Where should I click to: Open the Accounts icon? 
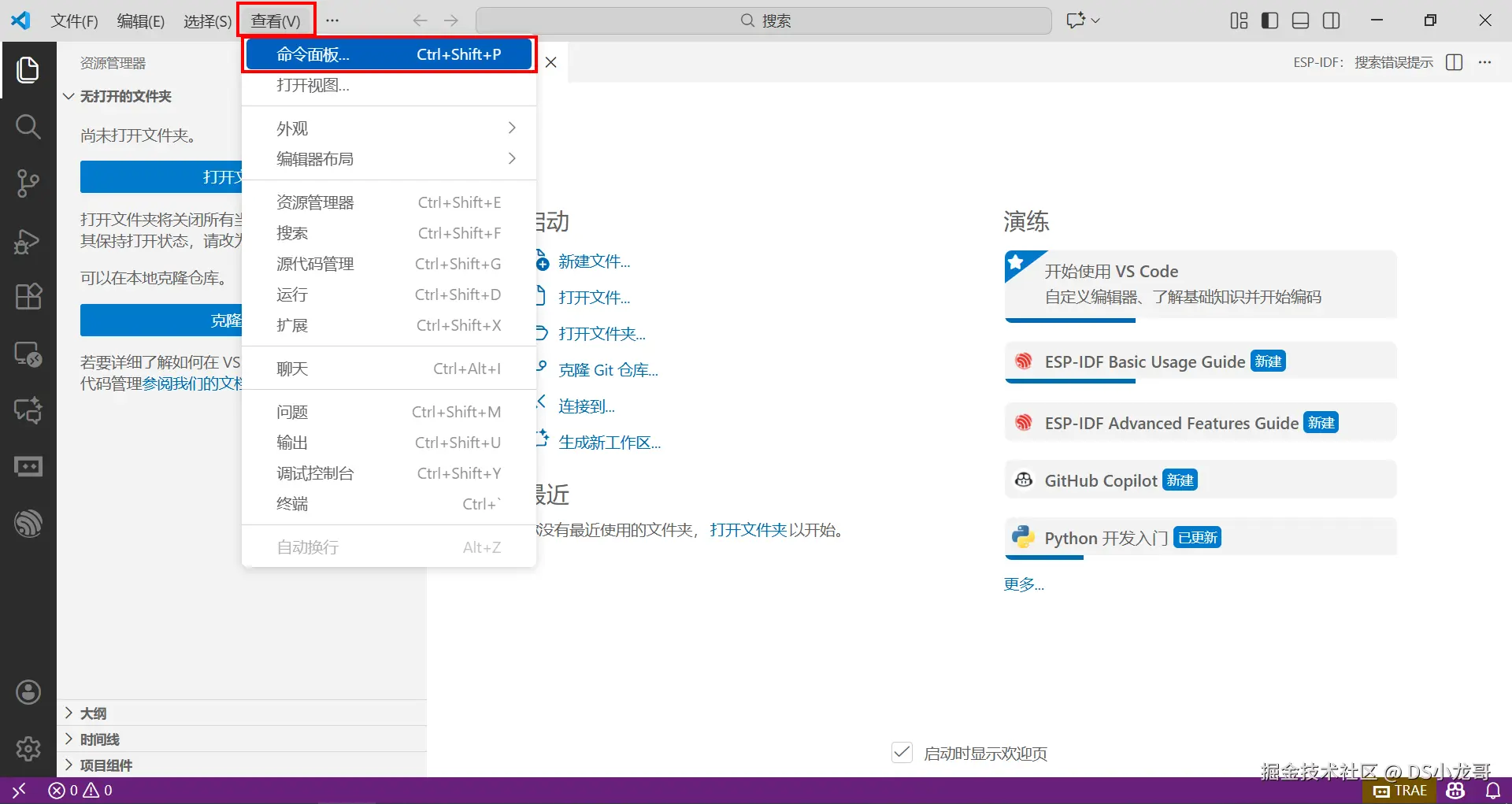(x=28, y=692)
